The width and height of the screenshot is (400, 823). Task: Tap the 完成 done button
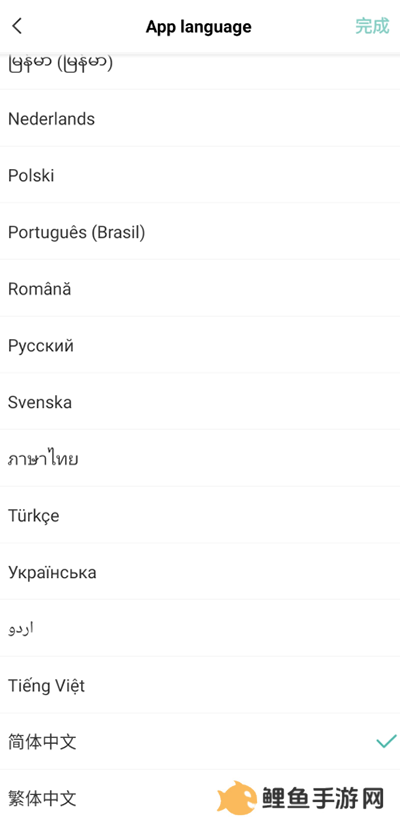[372, 26]
